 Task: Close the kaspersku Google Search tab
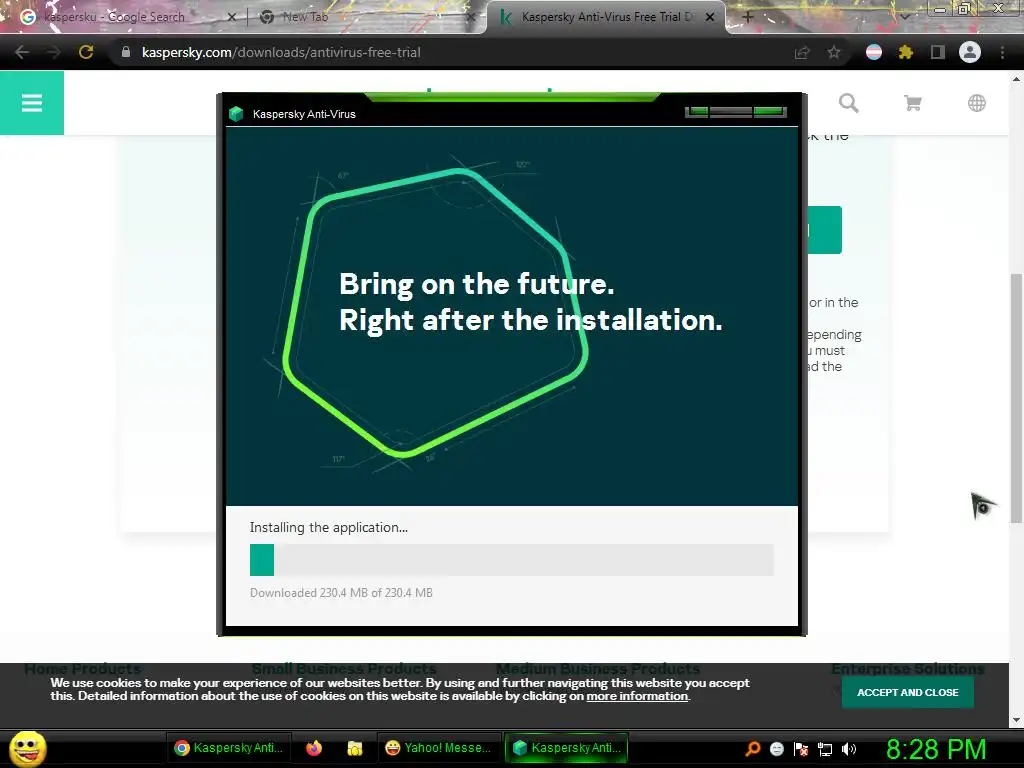[x=231, y=17]
